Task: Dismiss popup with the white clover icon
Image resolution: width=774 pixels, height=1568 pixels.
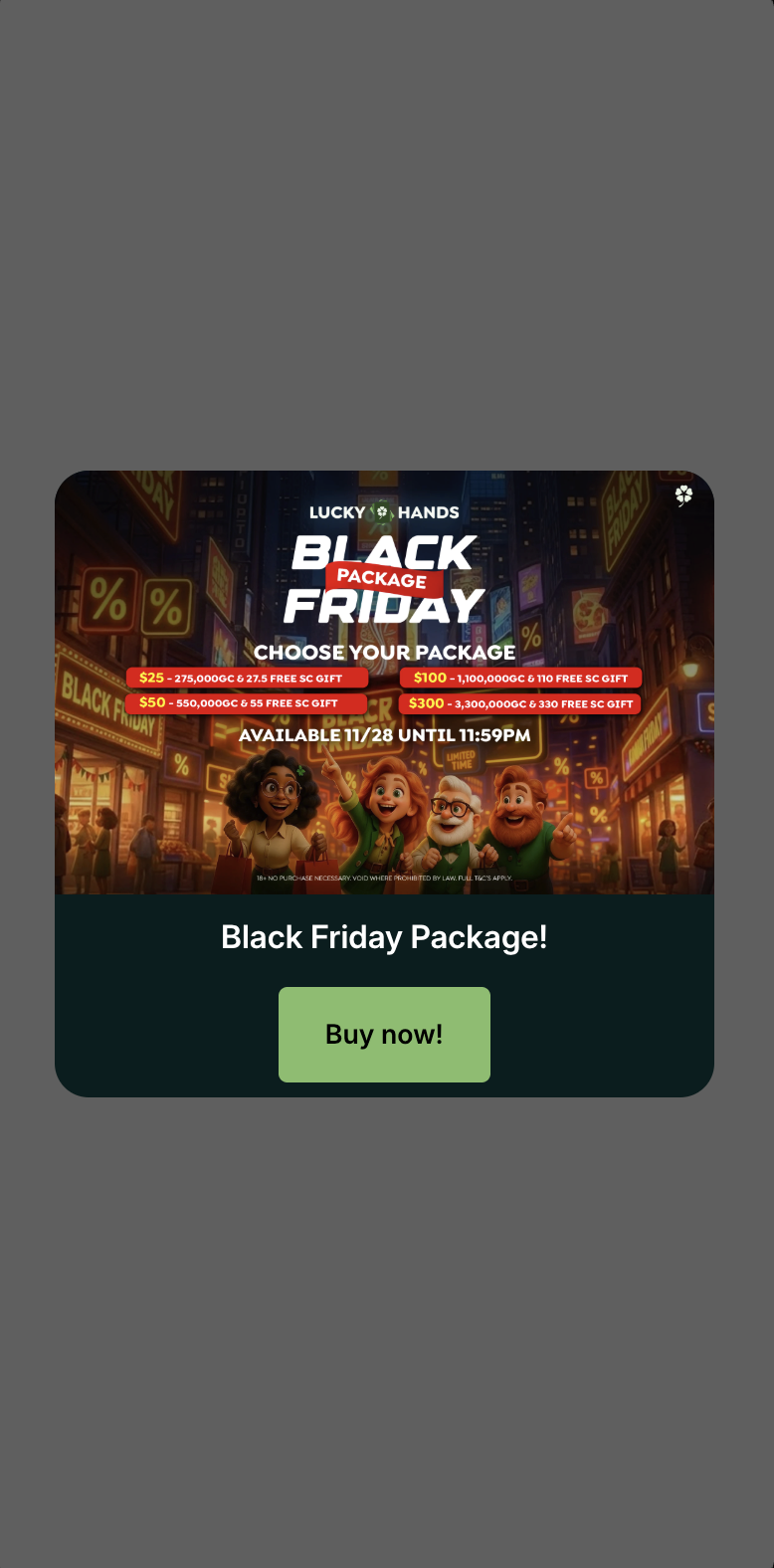Action: coord(683,495)
